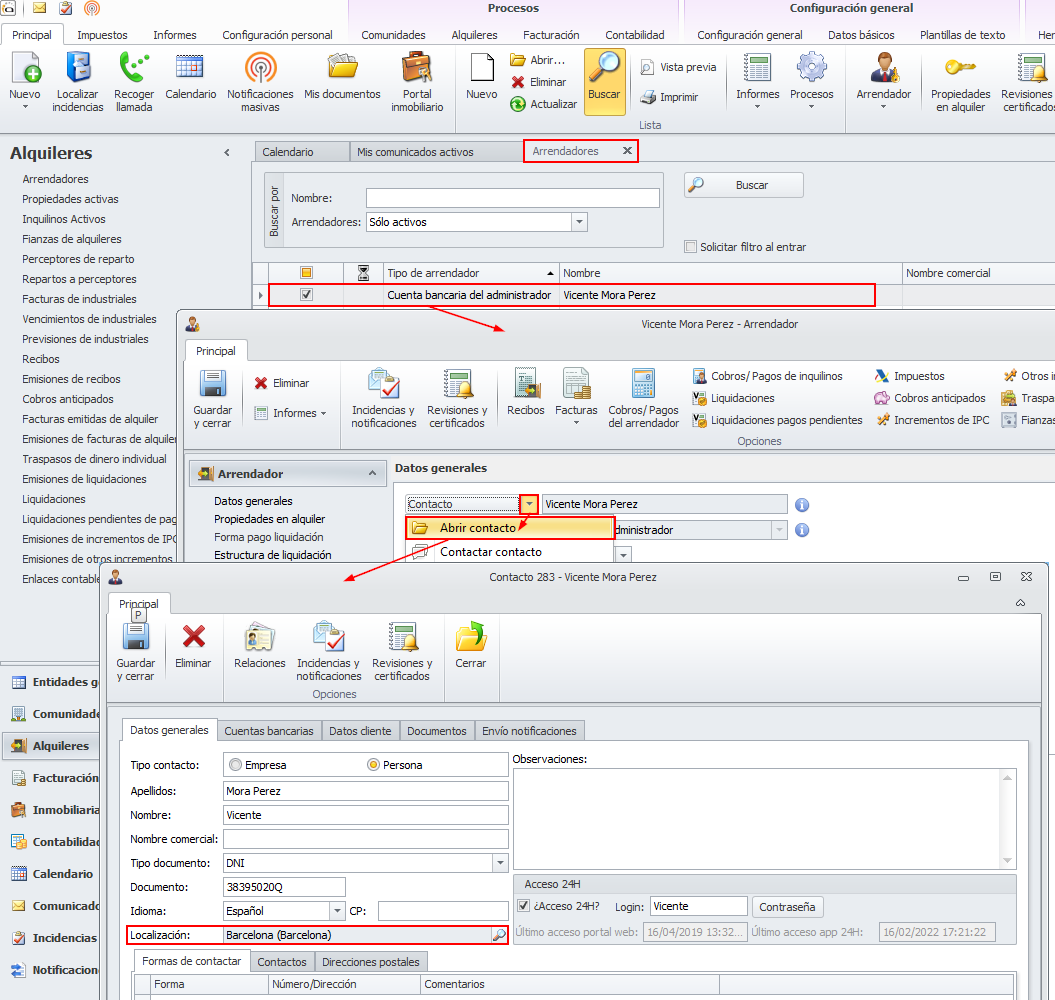Click the Buscar button in filter panel

coord(743,185)
